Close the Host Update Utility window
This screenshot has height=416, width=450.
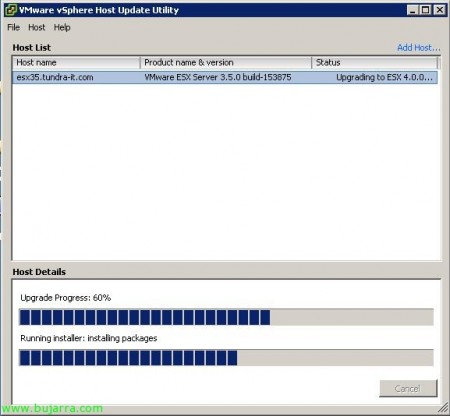click(x=440, y=10)
